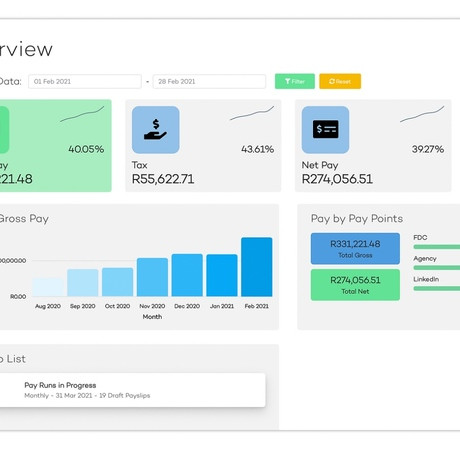Select the Sep 2020 bar in chart
The height and width of the screenshot is (460, 460).
[83, 283]
